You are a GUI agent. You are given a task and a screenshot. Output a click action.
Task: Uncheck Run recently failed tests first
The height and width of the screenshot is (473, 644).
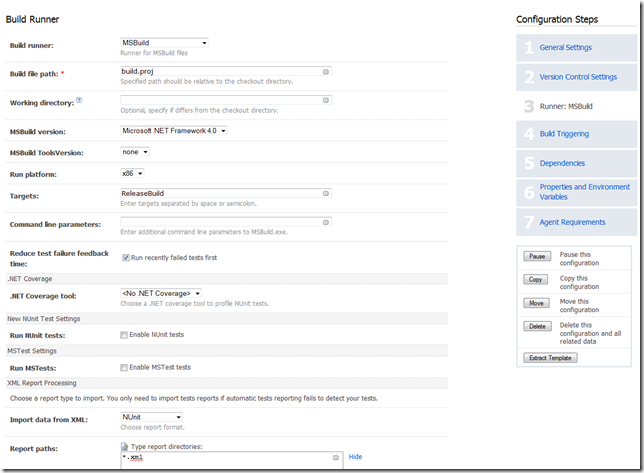[x=126, y=258]
